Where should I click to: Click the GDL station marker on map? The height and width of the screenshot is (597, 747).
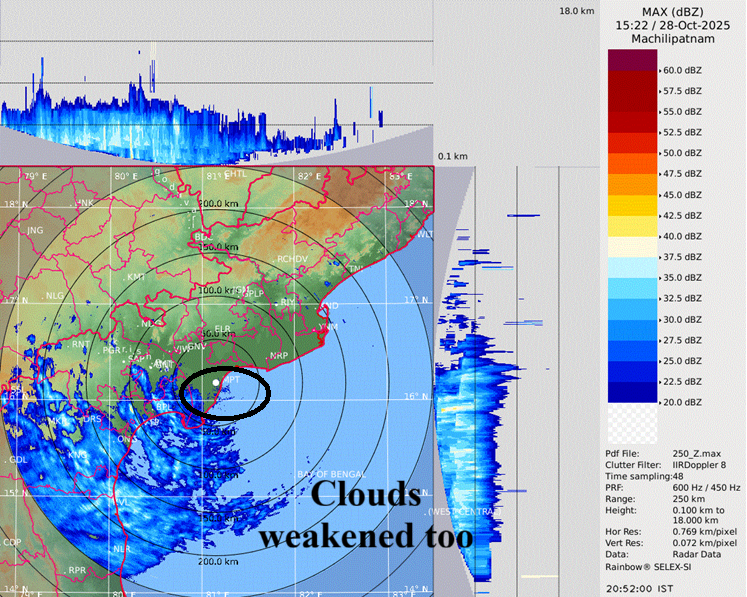click(x=18, y=459)
